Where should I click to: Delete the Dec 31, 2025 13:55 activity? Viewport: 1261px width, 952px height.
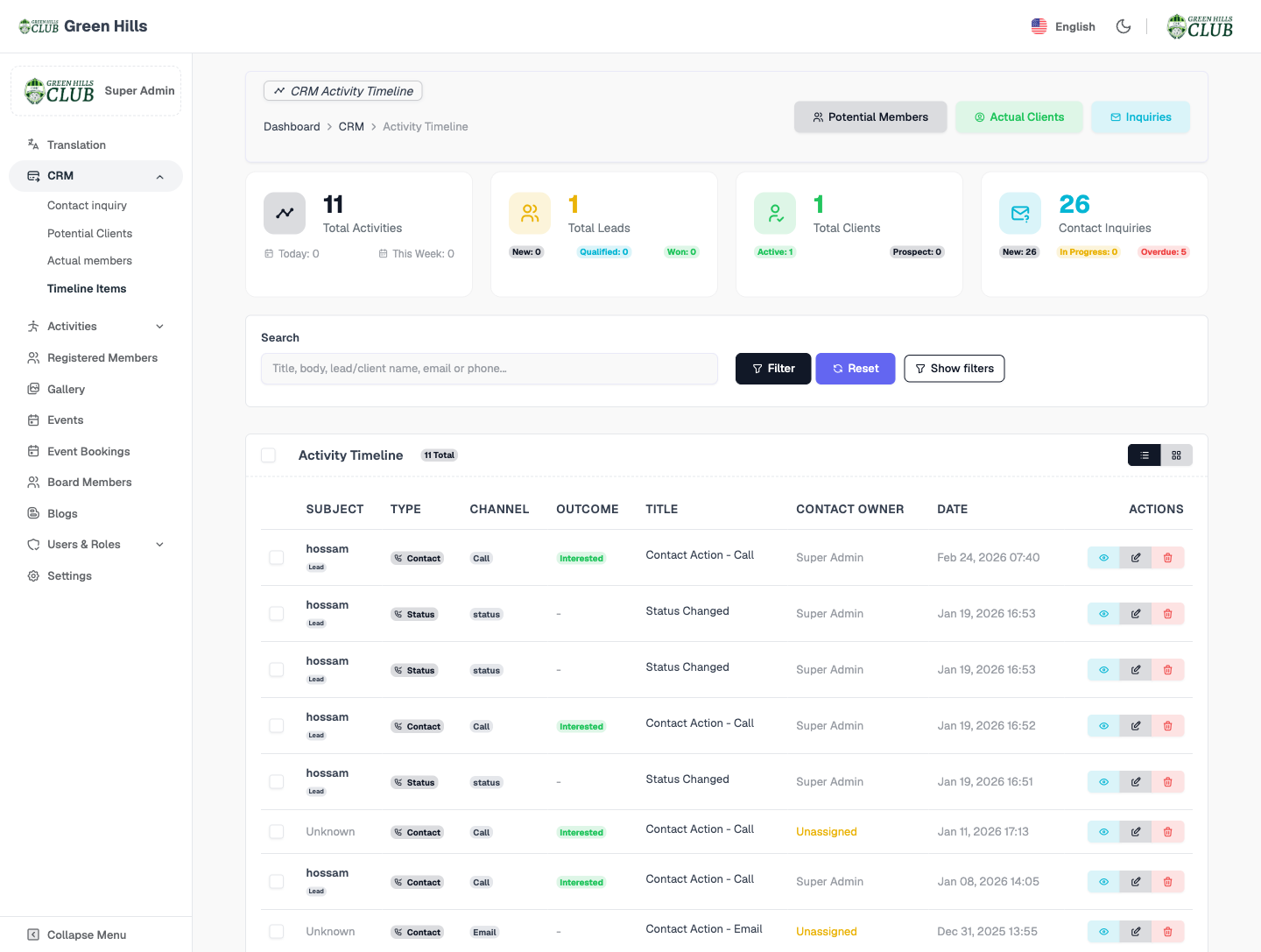click(x=1168, y=932)
